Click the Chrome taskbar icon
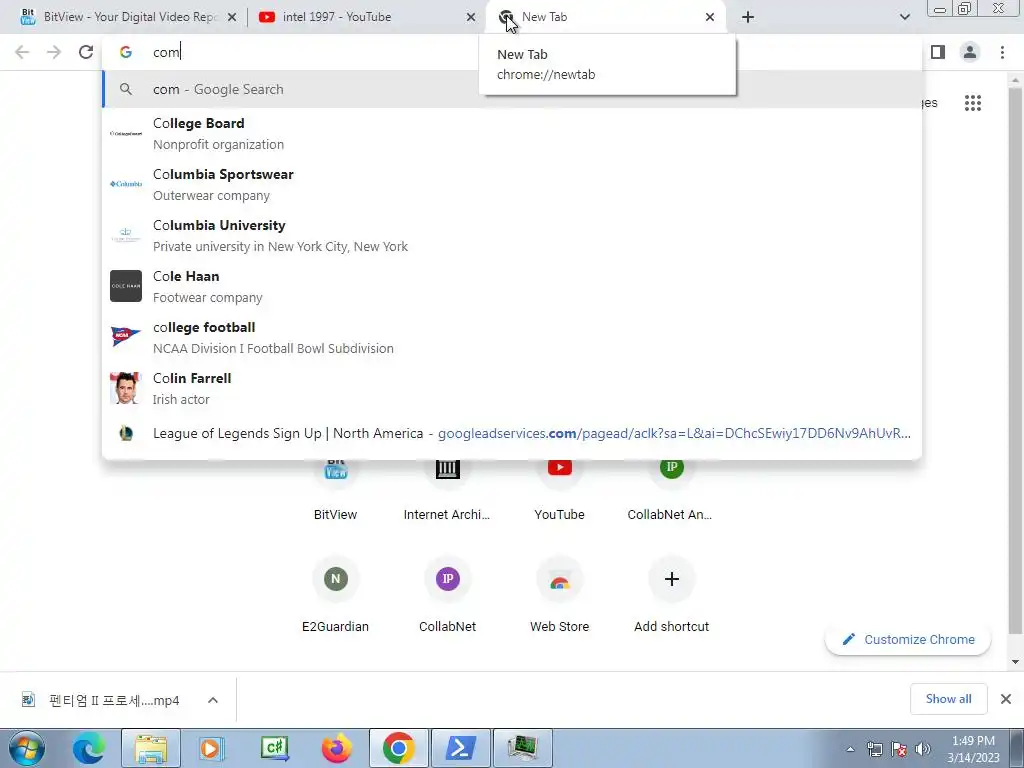The width and height of the screenshot is (1024, 768). pos(398,748)
